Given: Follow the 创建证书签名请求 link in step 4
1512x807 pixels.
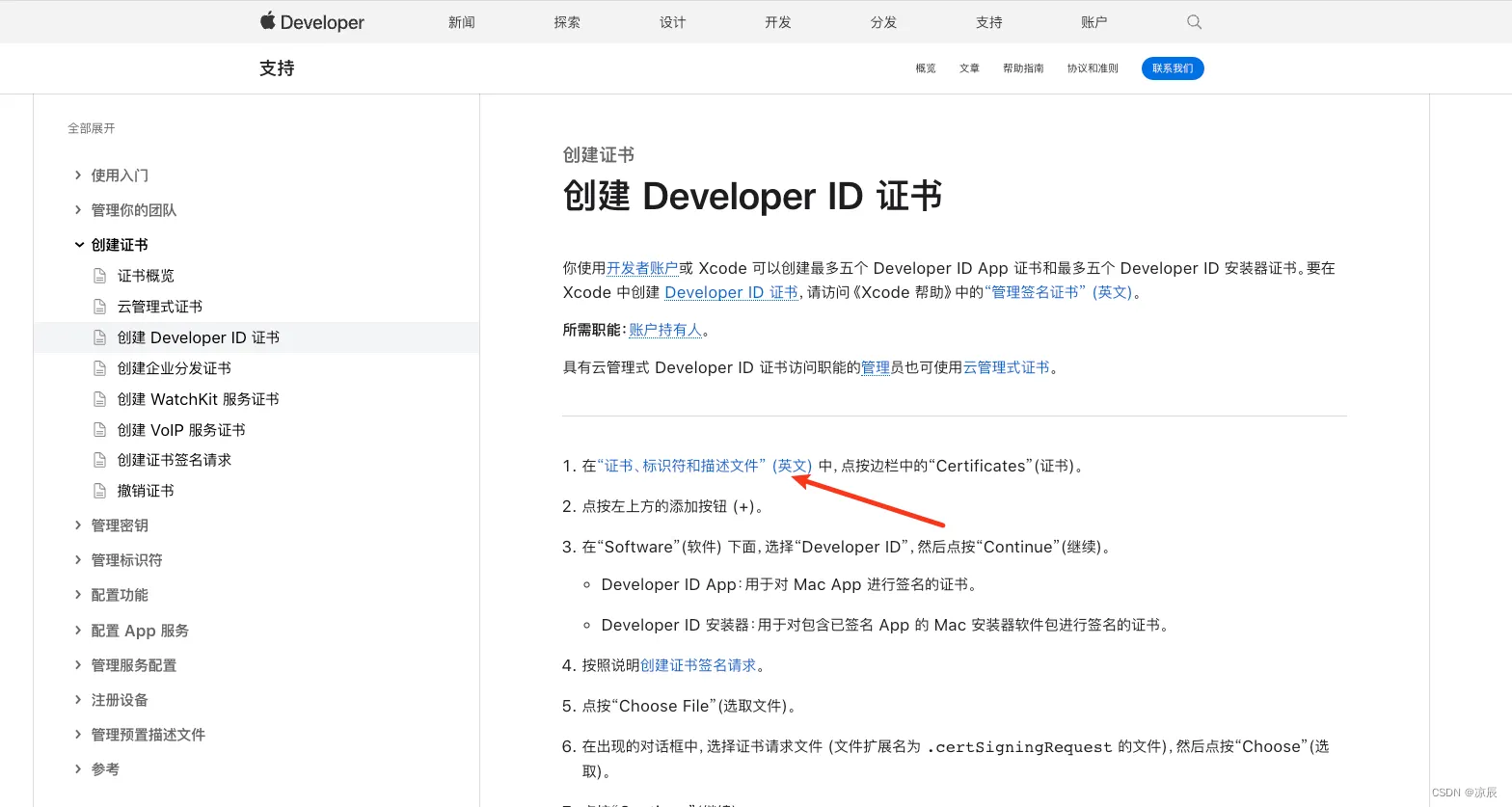Looking at the screenshot, I should [698, 665].
